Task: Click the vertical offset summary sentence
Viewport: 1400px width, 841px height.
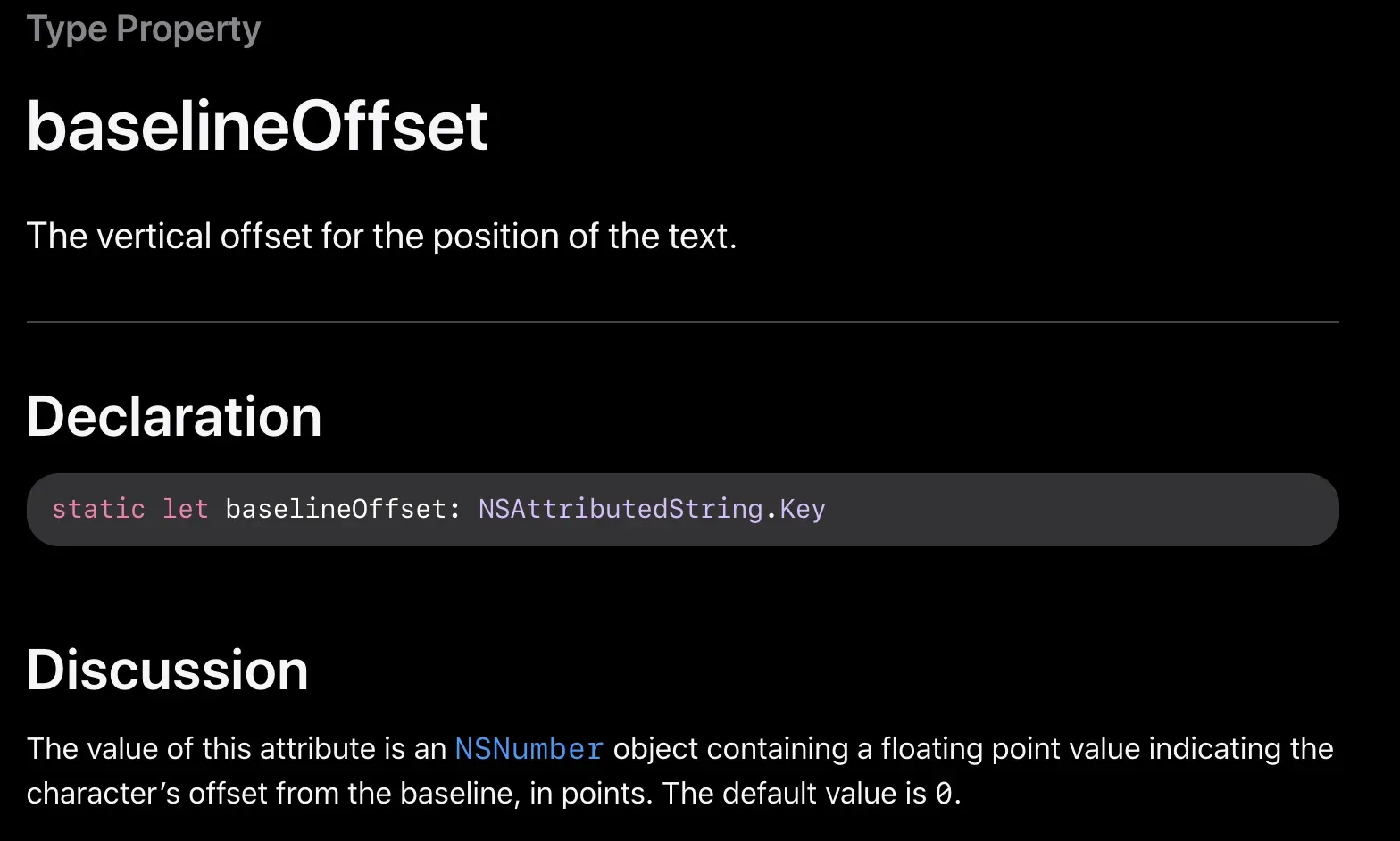Action: pyautogui.click(x=382, y=237)
